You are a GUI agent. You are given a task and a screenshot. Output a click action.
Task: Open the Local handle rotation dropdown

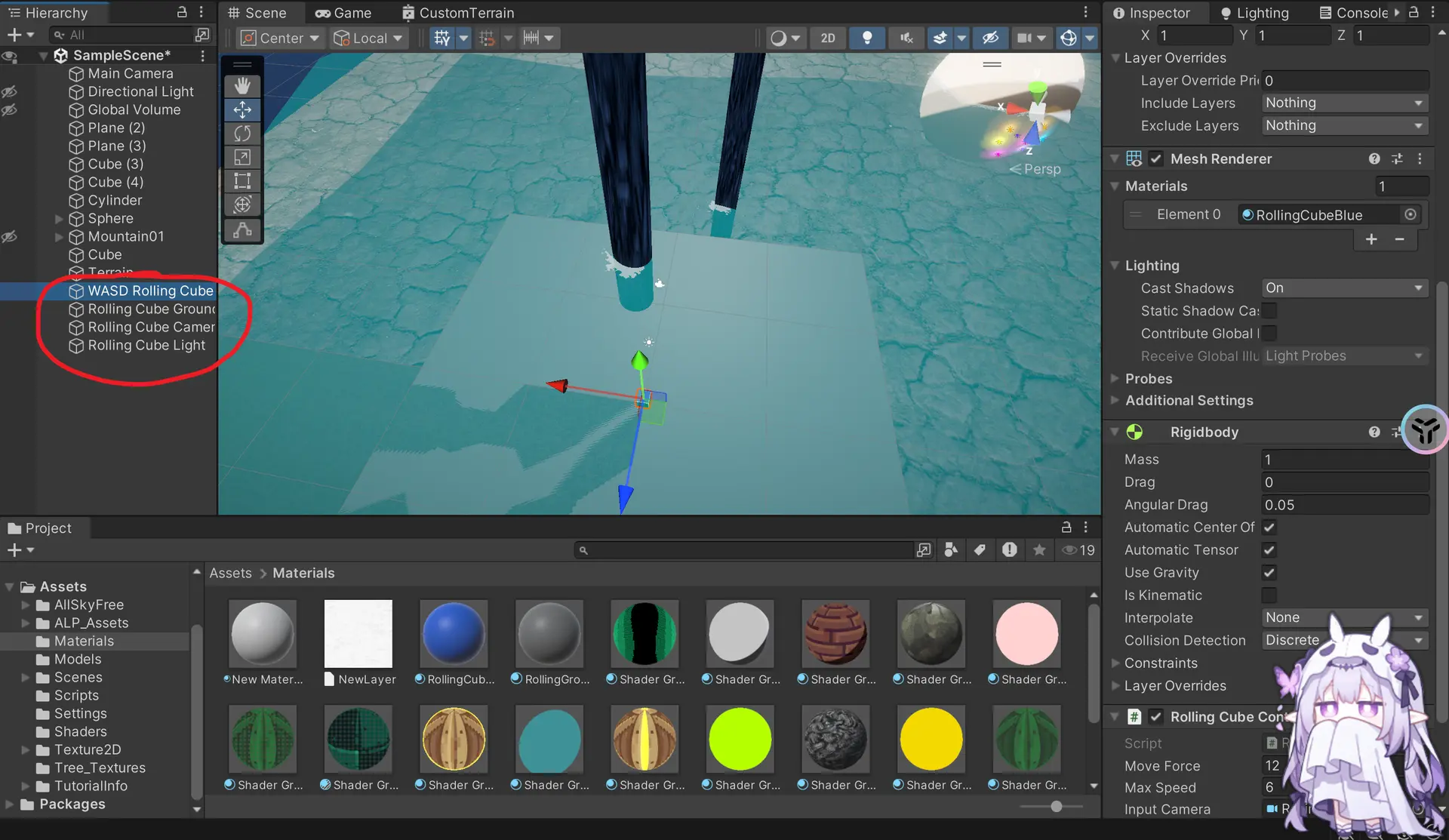(369, 38)
